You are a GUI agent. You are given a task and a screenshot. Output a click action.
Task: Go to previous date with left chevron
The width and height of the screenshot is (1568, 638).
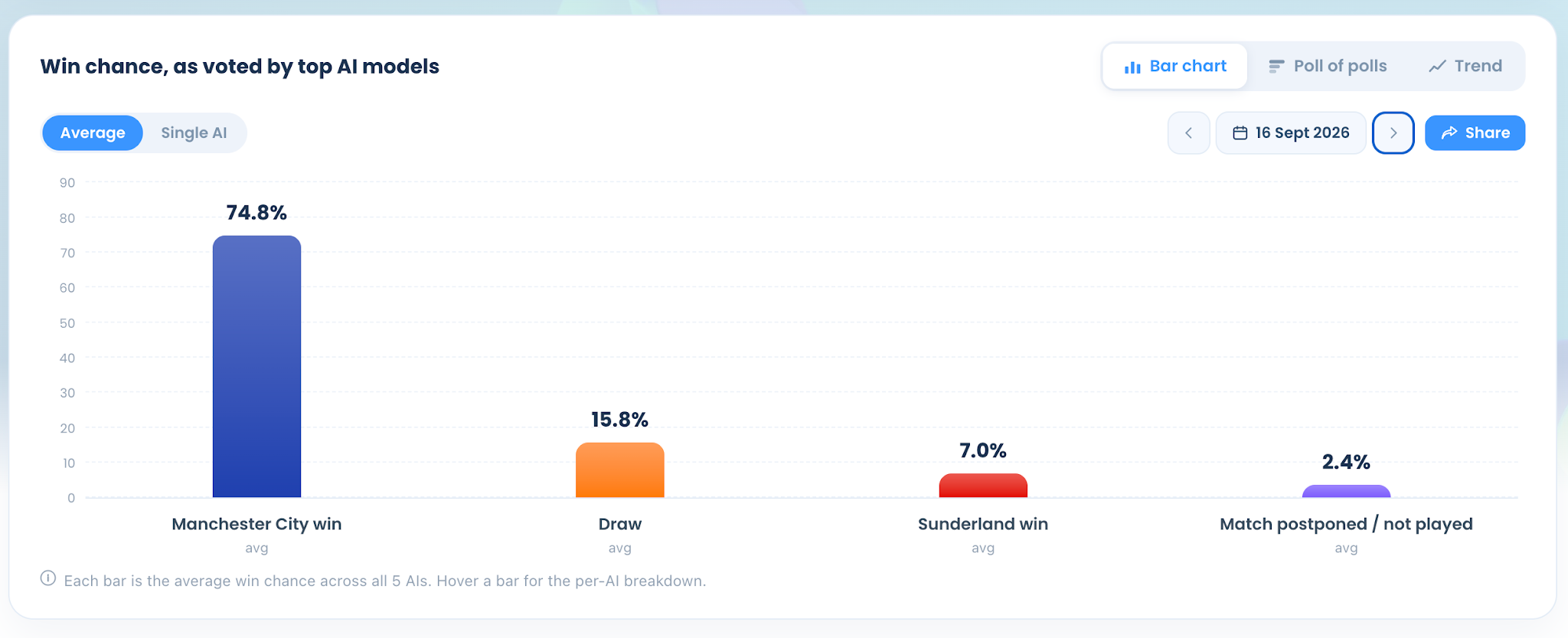(x=1188, y=133)
